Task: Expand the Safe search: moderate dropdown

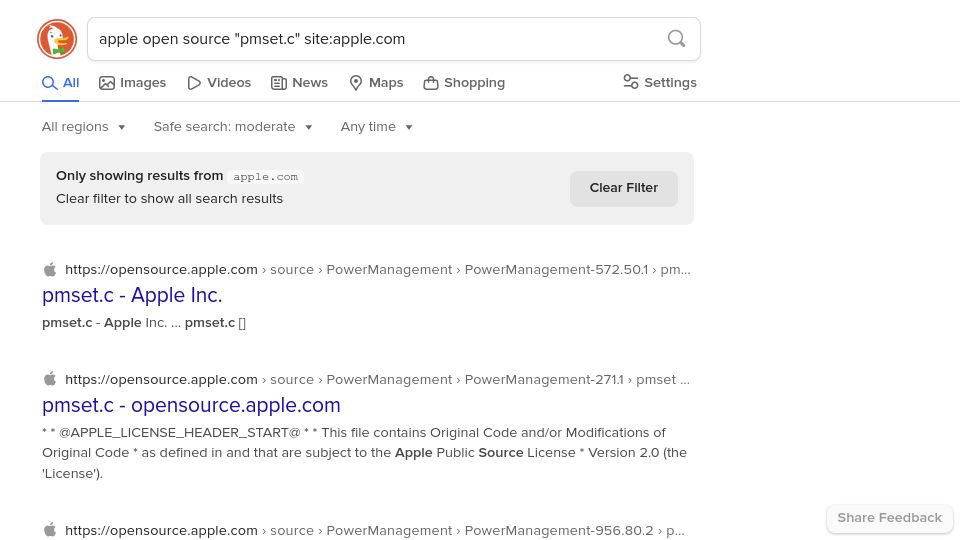Action: tap(233, 127)
